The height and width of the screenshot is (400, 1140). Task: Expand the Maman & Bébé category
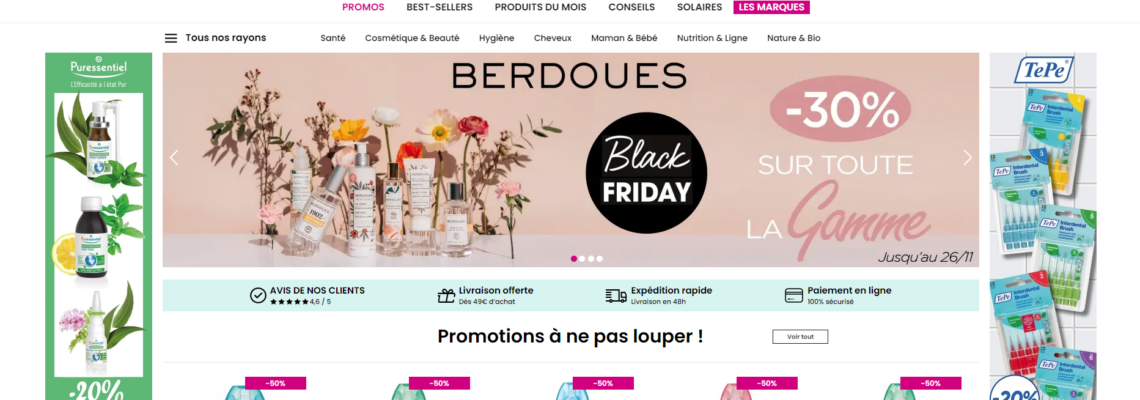624,38
